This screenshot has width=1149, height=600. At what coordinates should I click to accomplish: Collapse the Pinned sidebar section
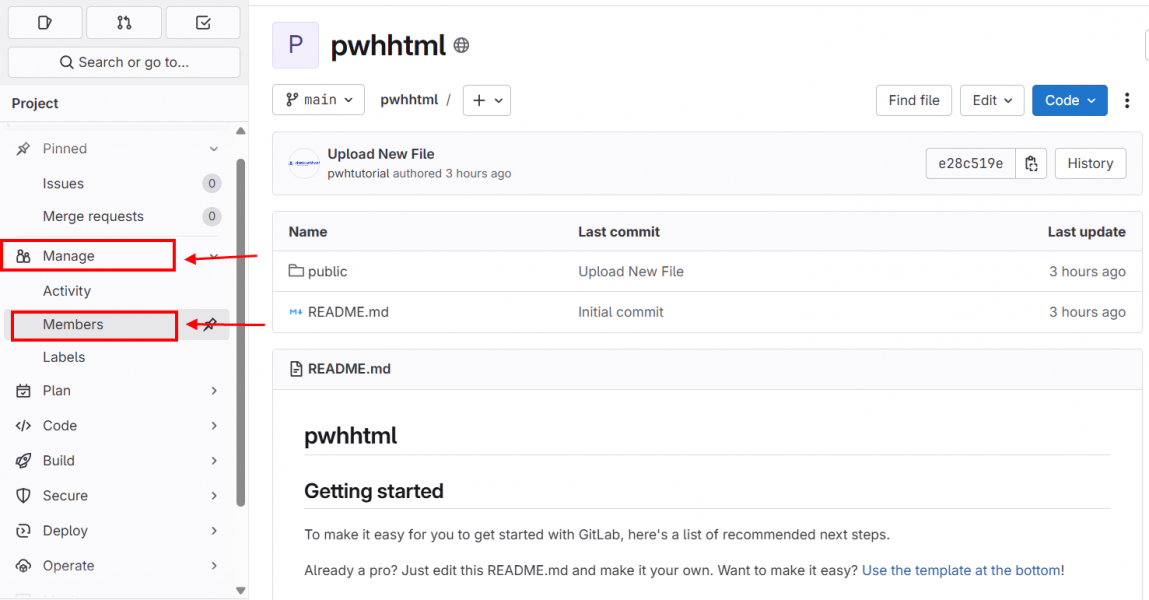coord(117,149)
